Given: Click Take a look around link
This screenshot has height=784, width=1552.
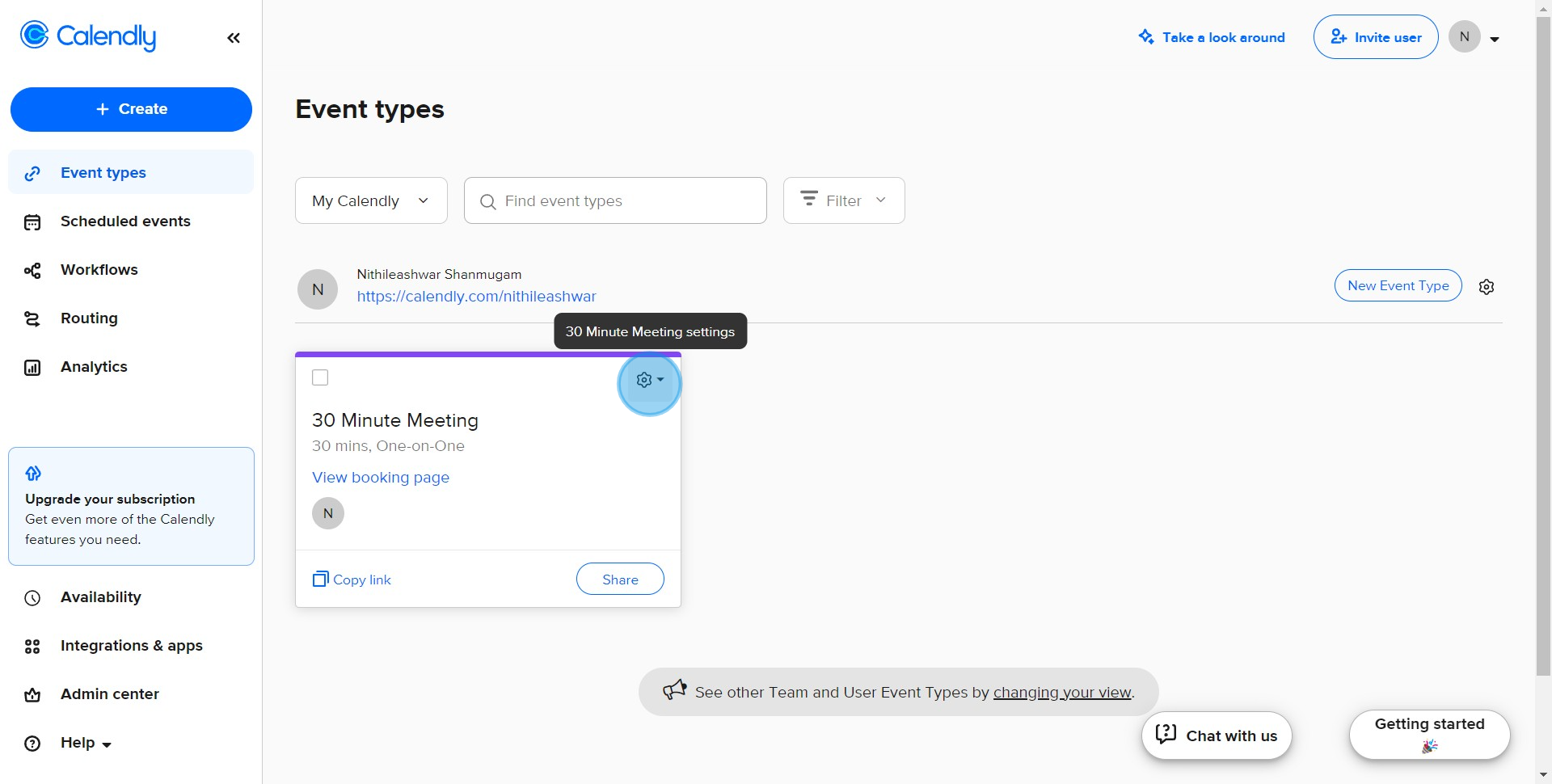Looking at the screenshot, I should 1212,37.
